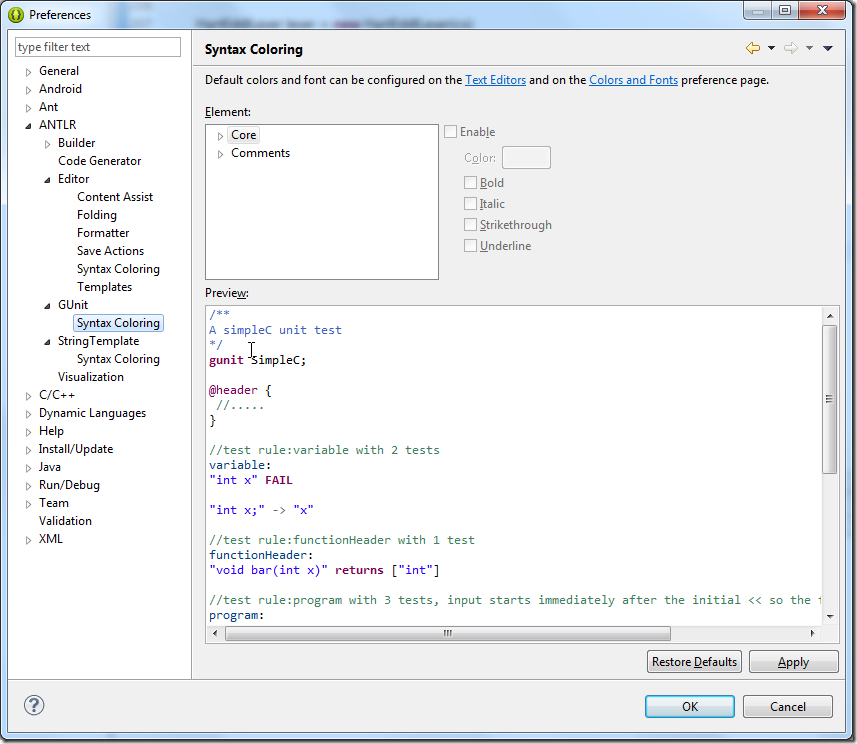
Task: Open the preference page view menu arrow
Action: pyautogui.click(x=828, y=48)
